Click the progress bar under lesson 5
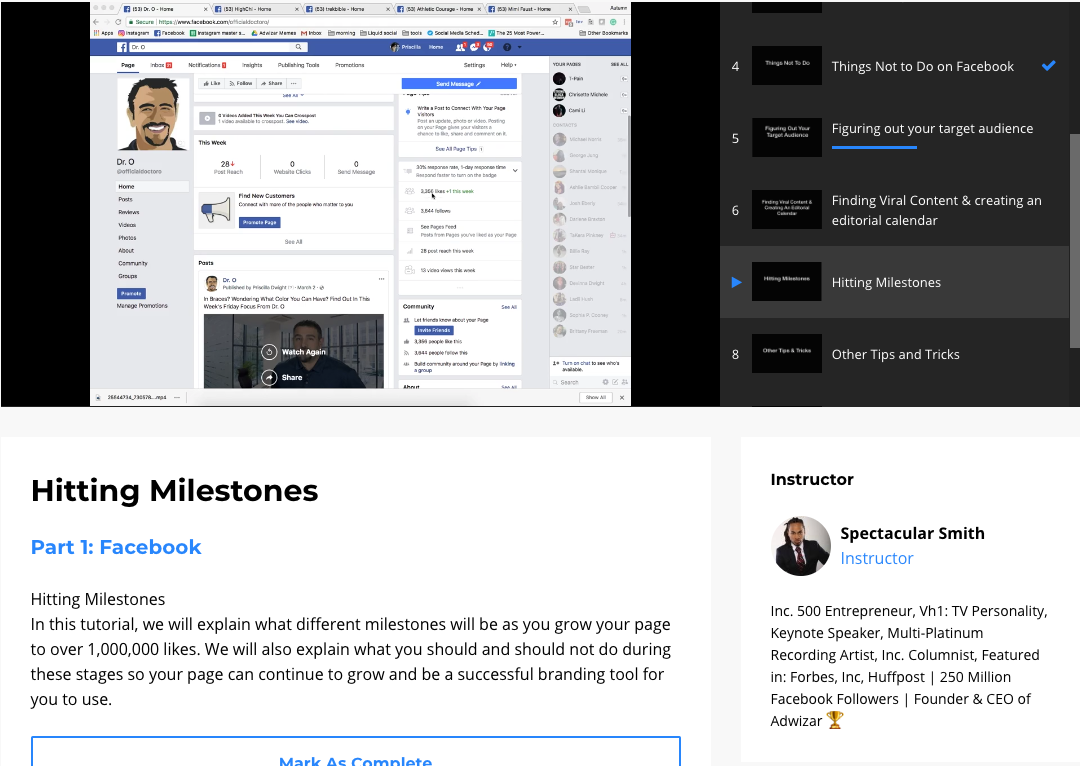 874,147
